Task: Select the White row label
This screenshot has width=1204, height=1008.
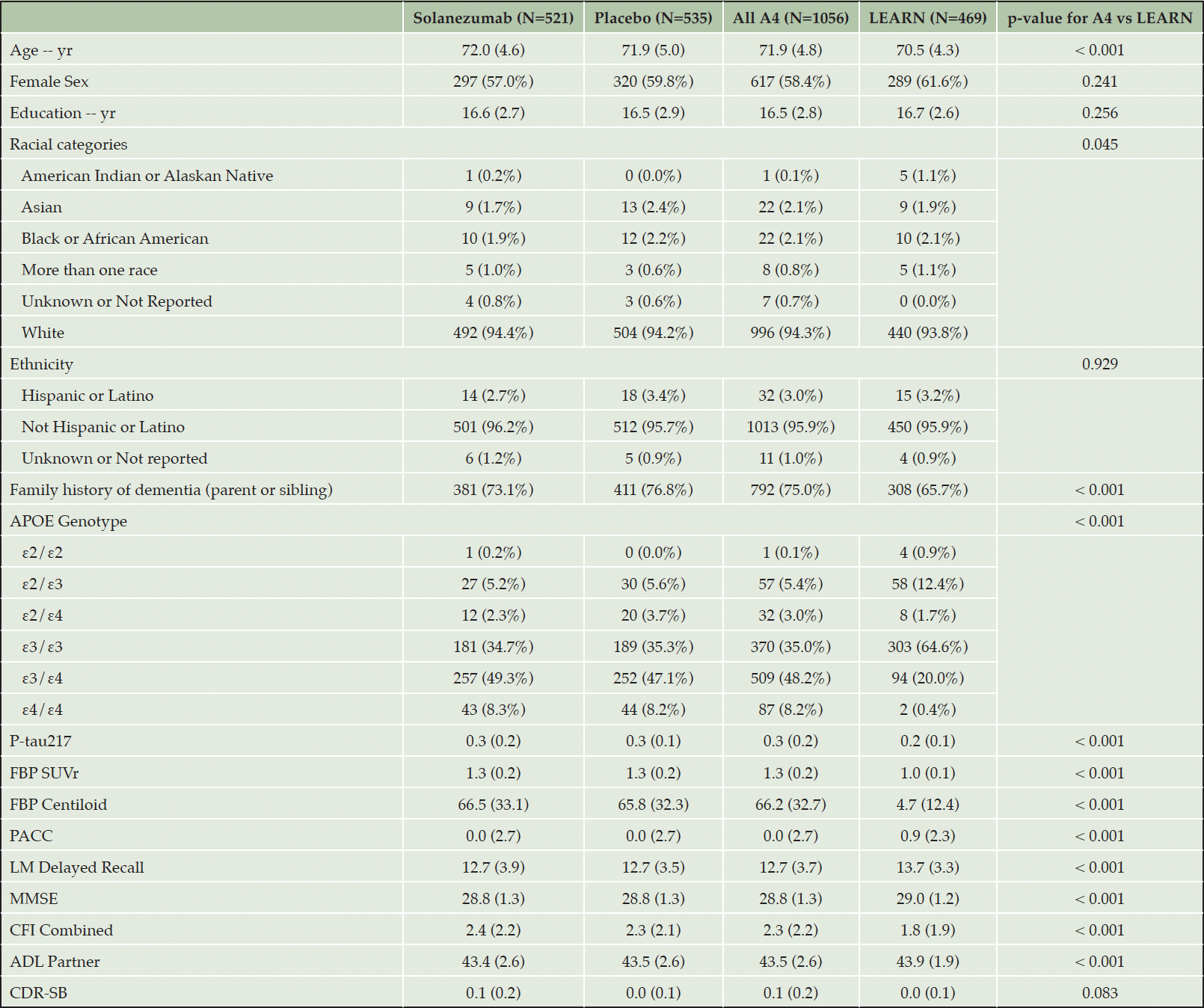Action: (x=43, y=333)
